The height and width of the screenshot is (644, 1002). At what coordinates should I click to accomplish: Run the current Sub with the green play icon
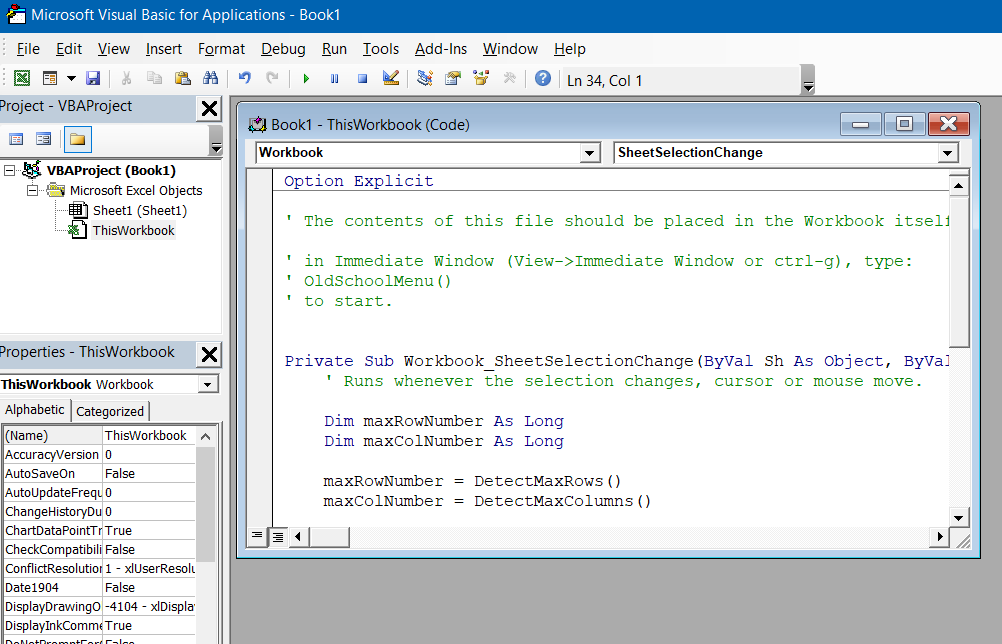click(x=306, y=78)
